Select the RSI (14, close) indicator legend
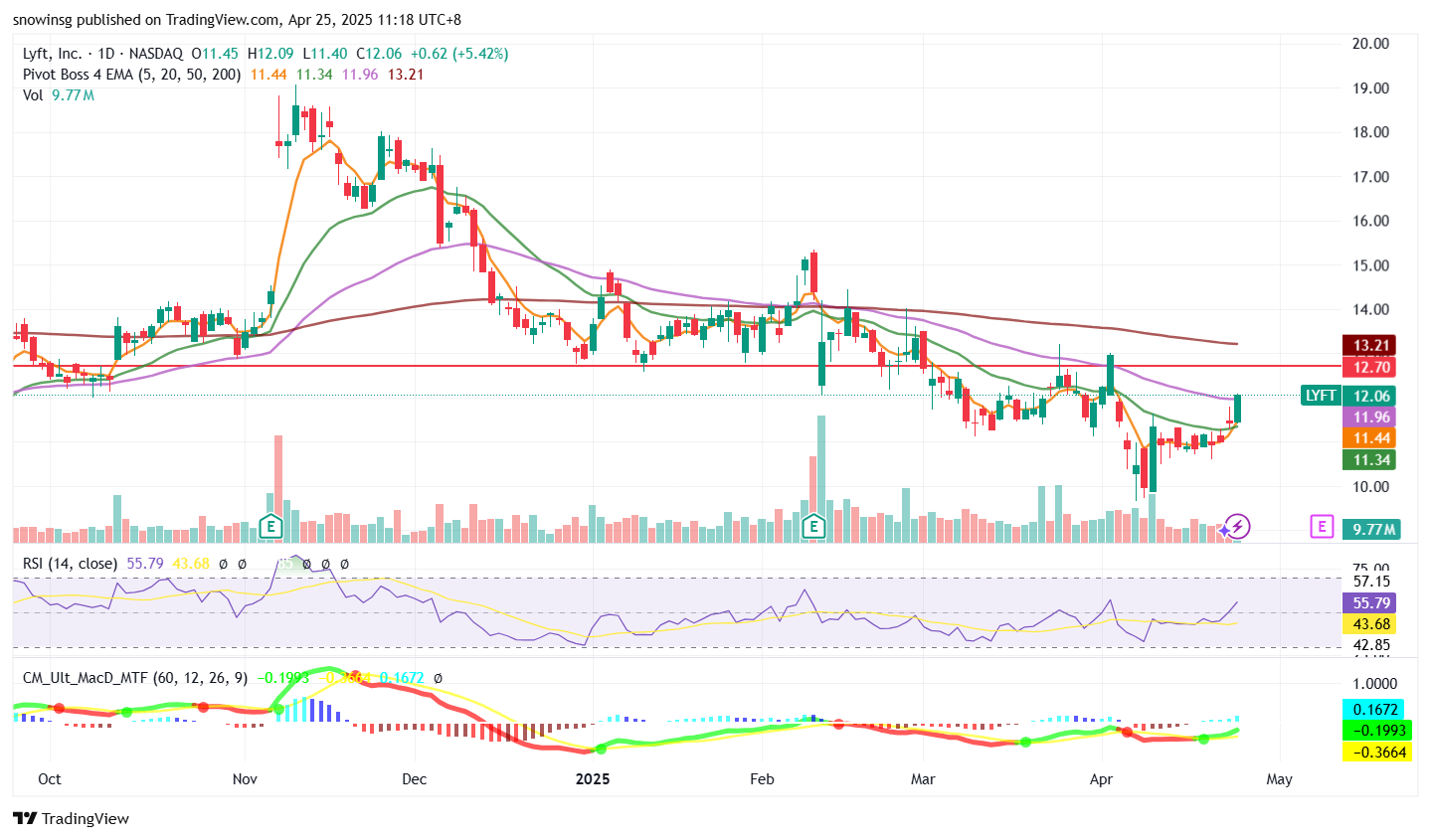The height and width of the screenshot is (840, 1431). point(70,564)
